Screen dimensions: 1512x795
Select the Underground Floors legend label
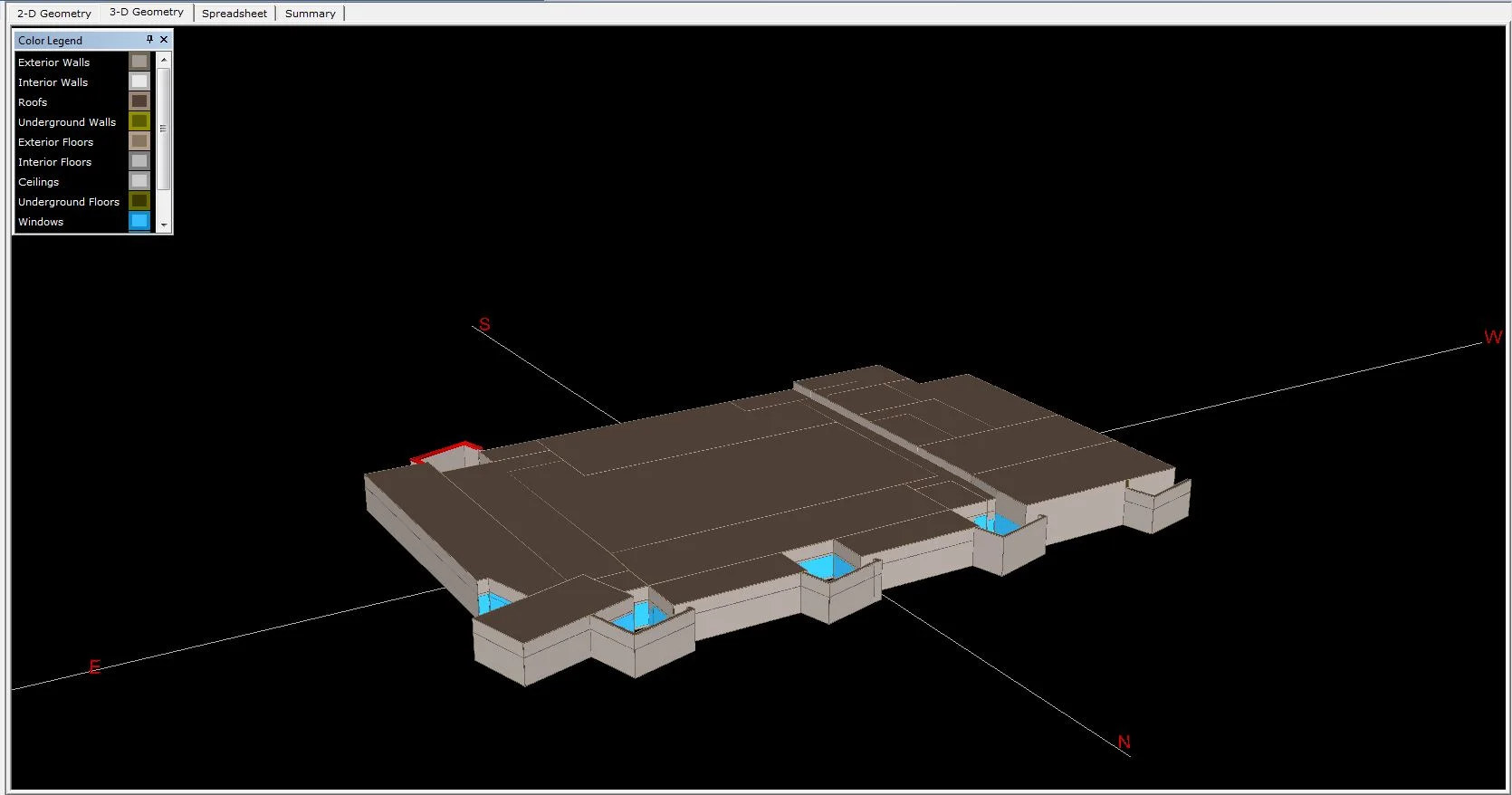click(x=69, y=202)
